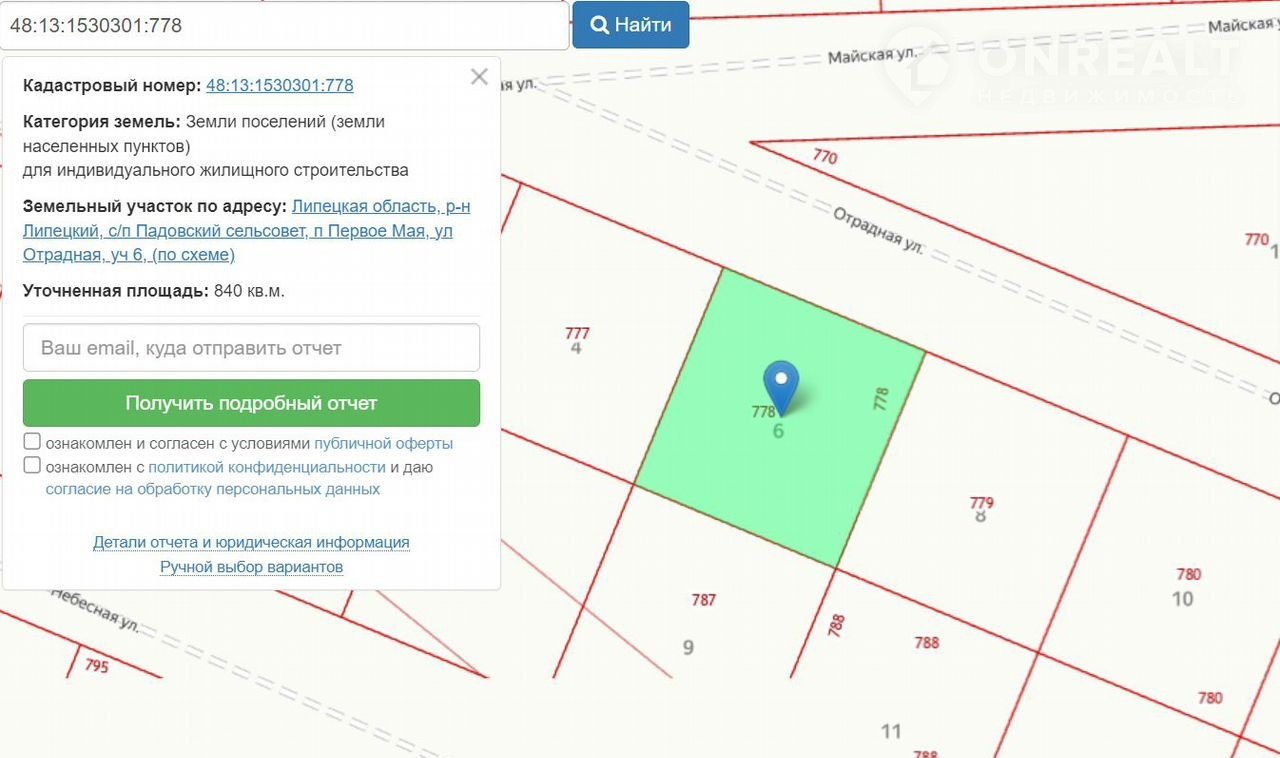Open cadastral number 48:13:1530301:778 link
The width and height of the screenshot is (1280, 758).
pos(279,85)
